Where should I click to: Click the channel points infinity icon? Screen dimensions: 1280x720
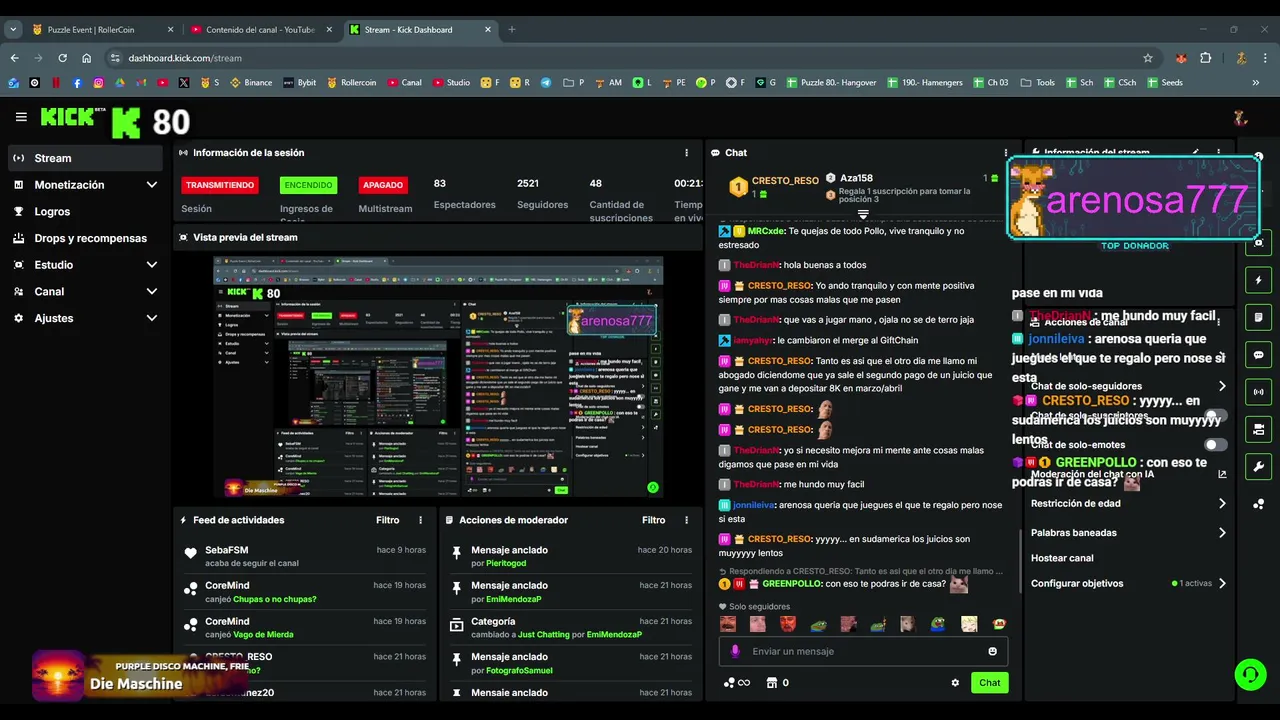coord(737,683)
